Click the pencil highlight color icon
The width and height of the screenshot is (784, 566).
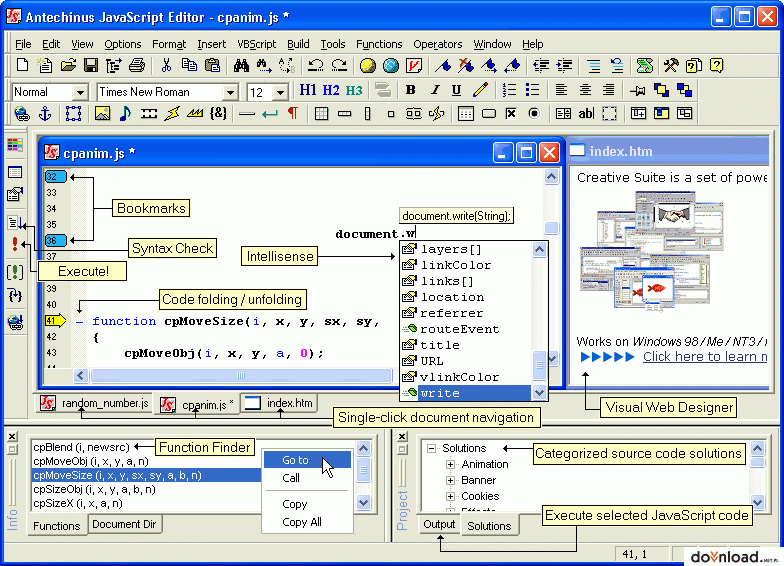pos(480,90)
